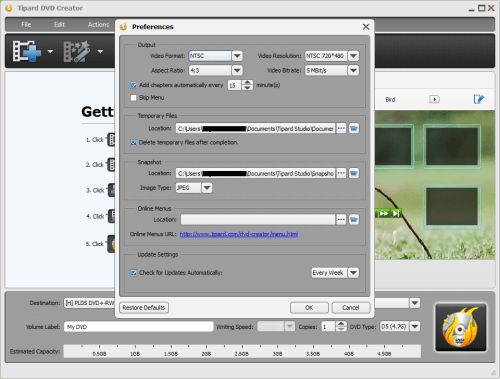Browse Snapshot location with ellipsis button
500x379 pixels.
point(341,173)
